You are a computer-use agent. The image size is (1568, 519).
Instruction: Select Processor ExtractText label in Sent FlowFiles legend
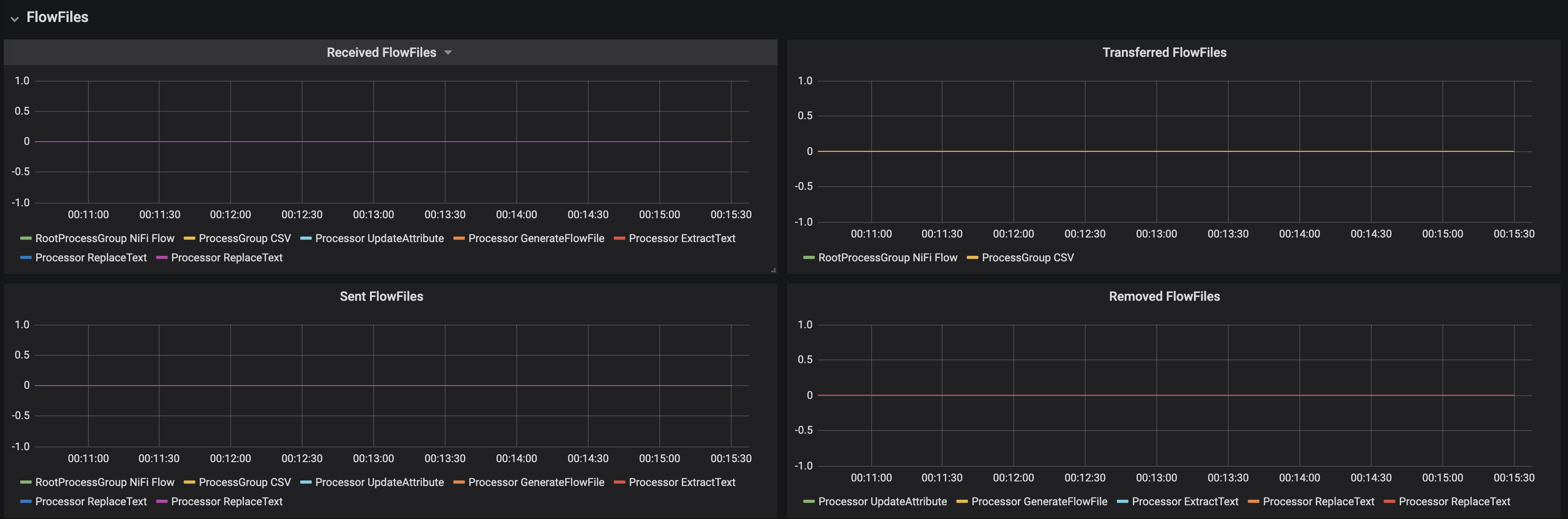682,482
